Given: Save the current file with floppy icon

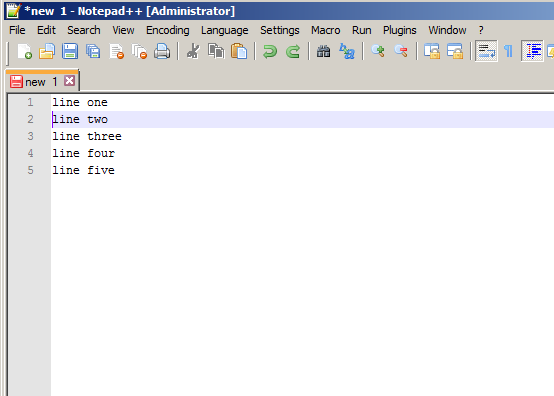Looking at the screenshot, I should point(70,52).
